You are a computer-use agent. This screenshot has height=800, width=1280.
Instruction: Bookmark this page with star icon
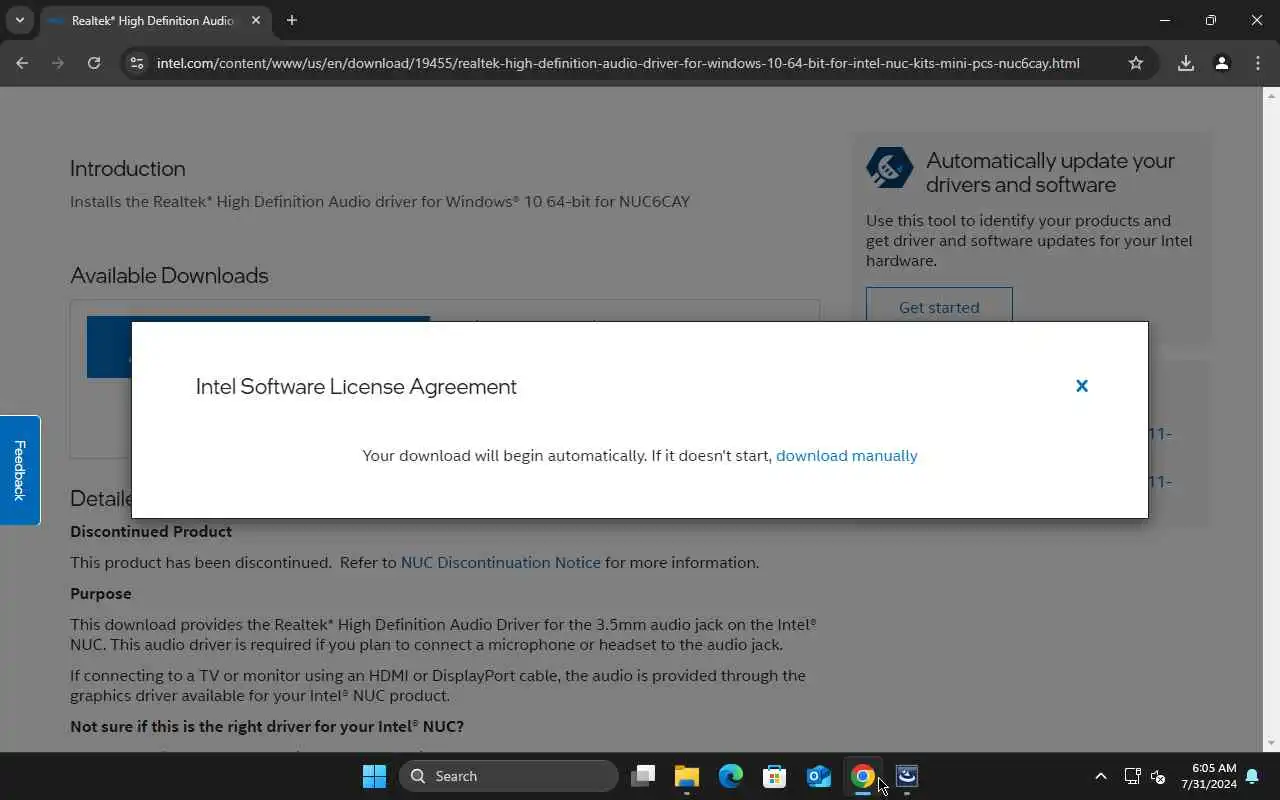(x=1136, y=63)
